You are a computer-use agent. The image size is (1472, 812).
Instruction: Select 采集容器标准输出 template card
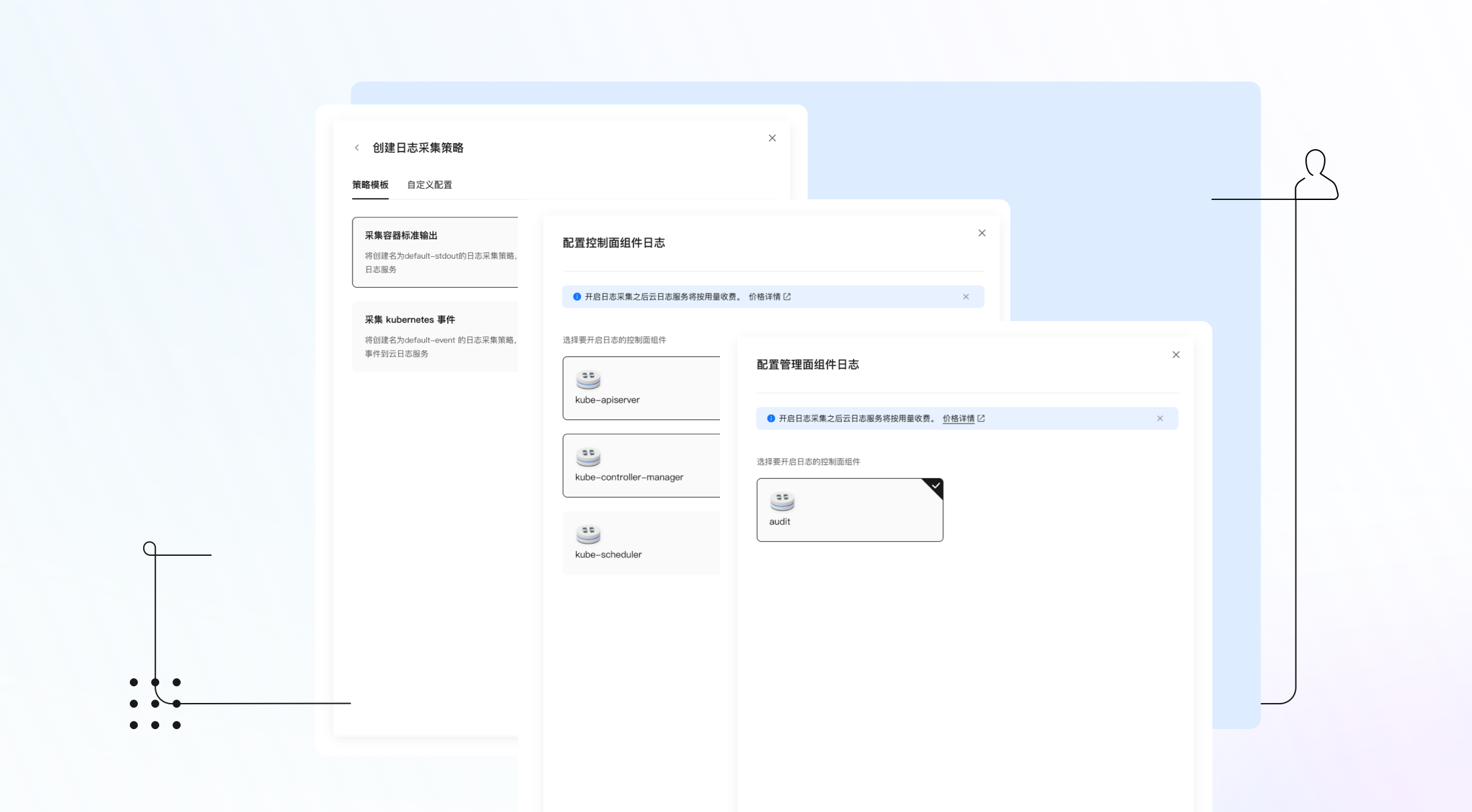[435, 252]
